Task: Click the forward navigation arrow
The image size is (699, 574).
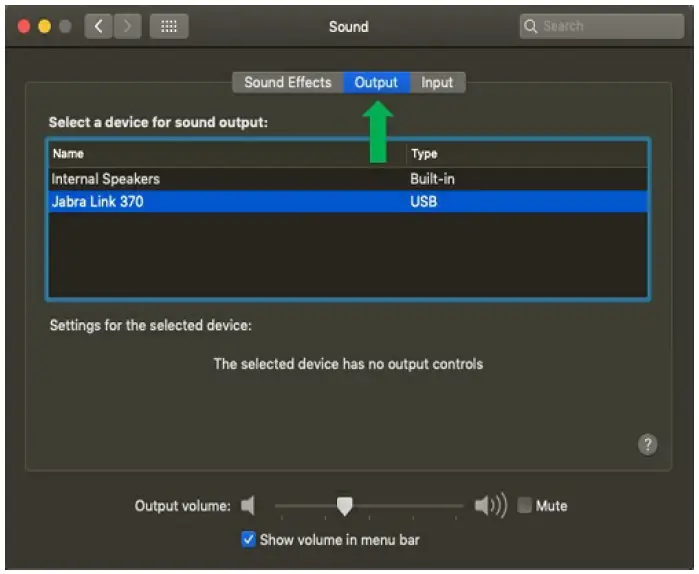Action: (128, 27)
